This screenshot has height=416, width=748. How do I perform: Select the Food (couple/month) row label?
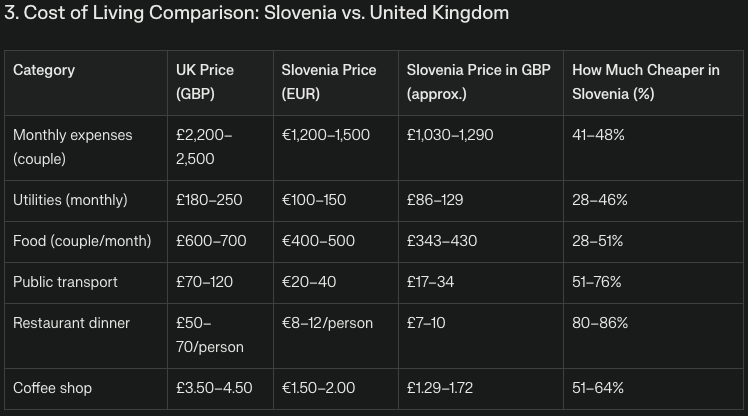(x=82, y=241)
